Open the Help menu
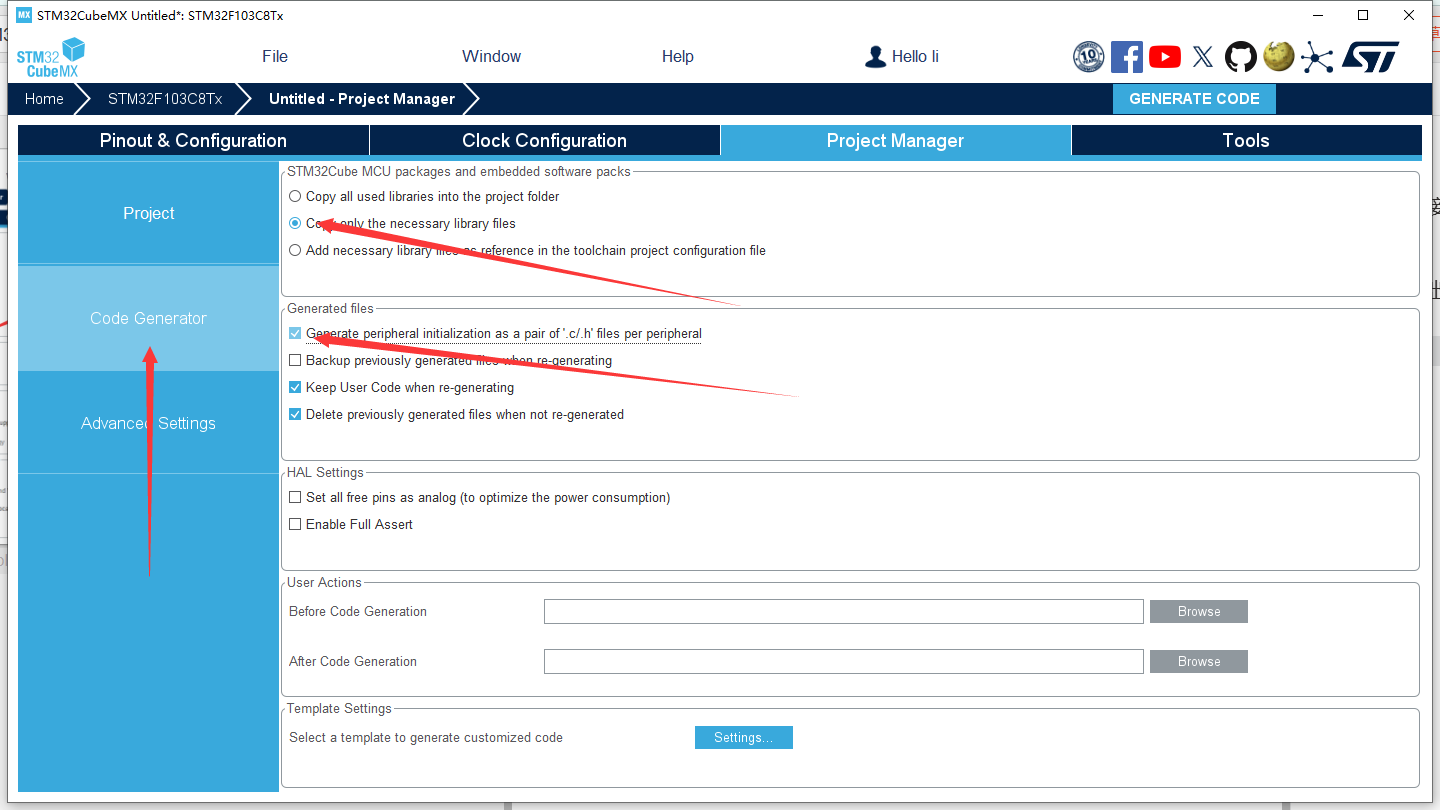This screenshot has width=1440, height=810. pos(678,57)
